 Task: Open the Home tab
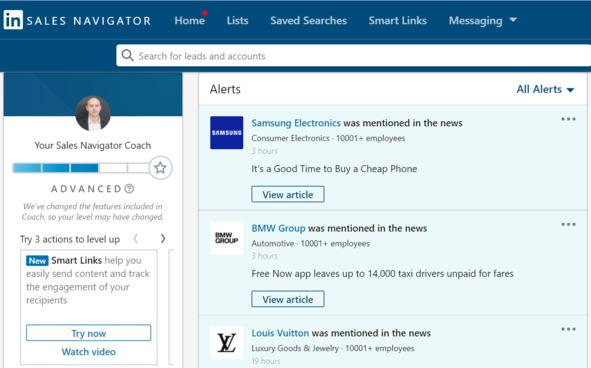pos(190,20)
